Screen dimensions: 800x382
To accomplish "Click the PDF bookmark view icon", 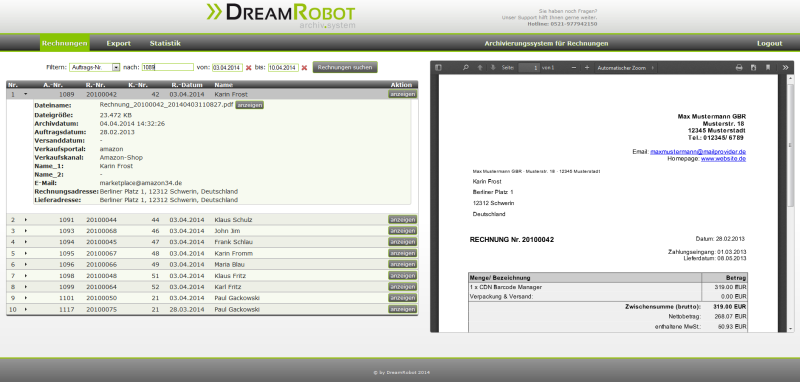I will (x=767, y=67).
